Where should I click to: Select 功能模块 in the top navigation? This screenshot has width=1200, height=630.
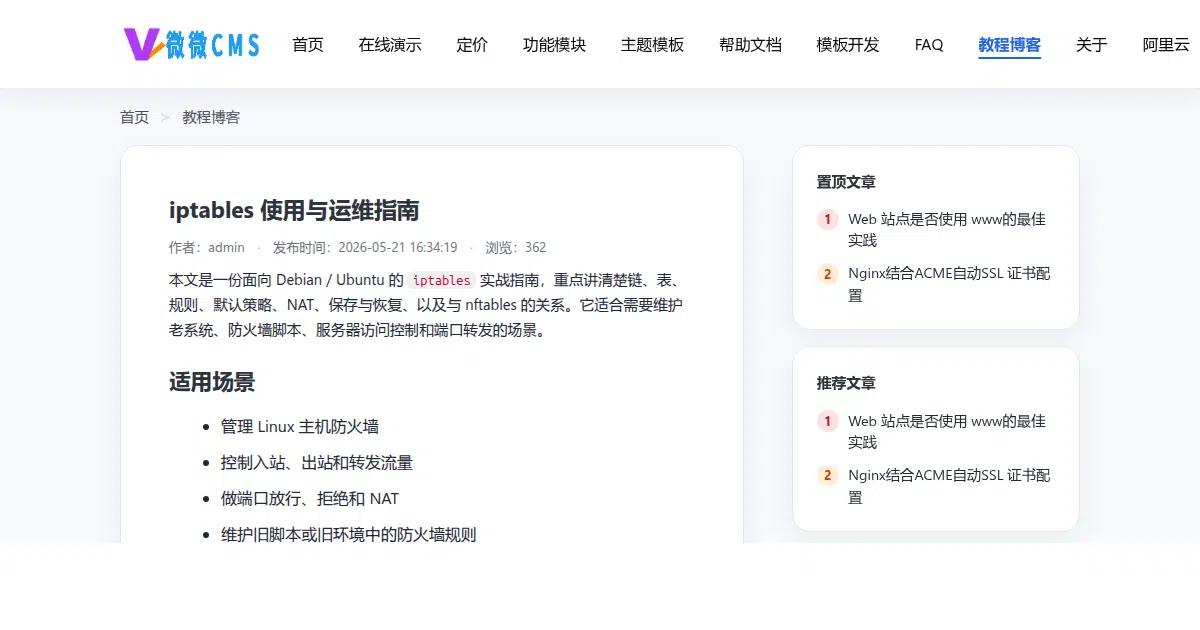point(554,45)
